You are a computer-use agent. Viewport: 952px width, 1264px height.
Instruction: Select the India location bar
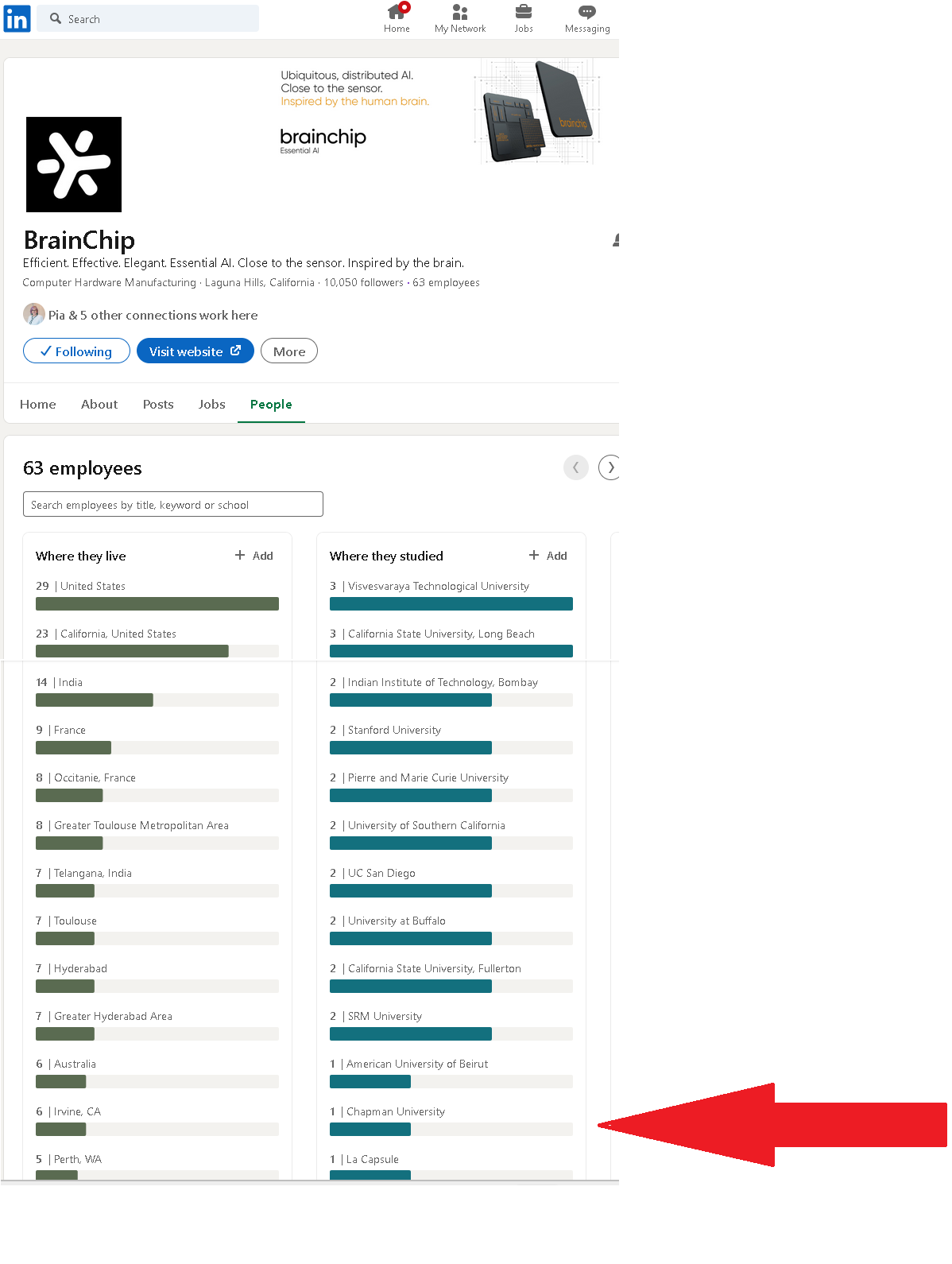(157, 692)
